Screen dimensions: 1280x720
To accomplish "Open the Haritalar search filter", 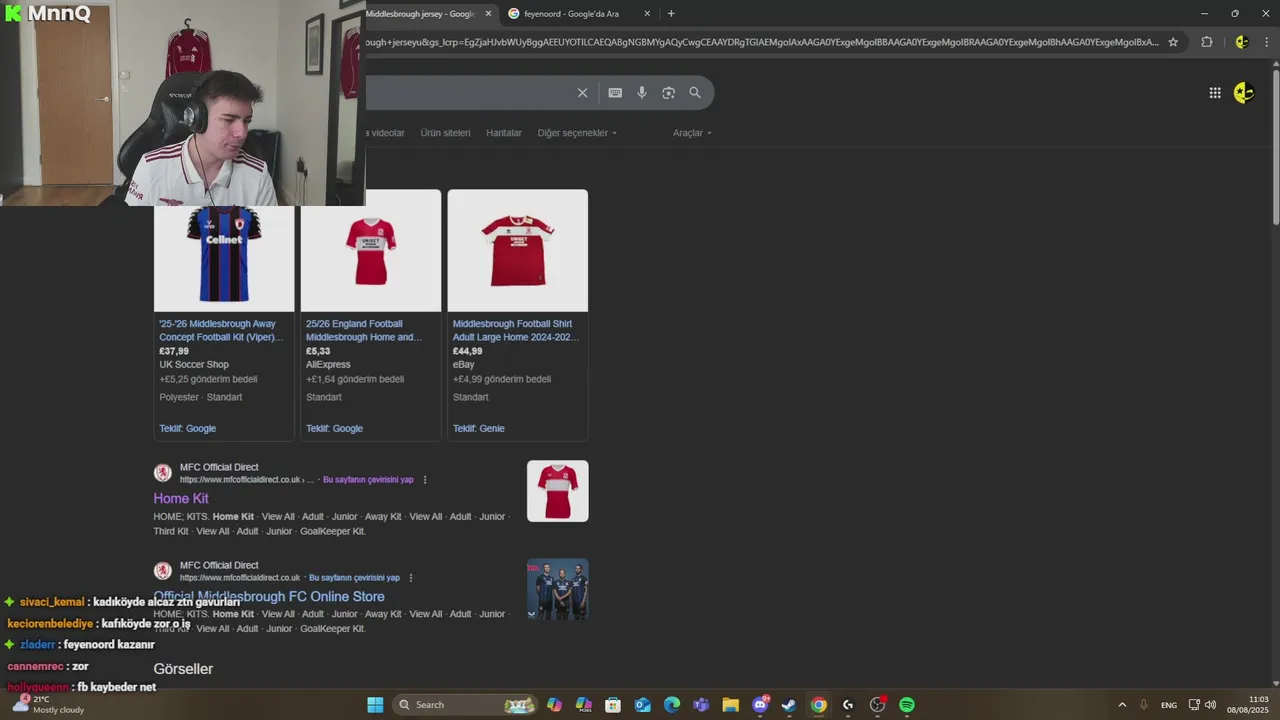I will tap(504, 133).
